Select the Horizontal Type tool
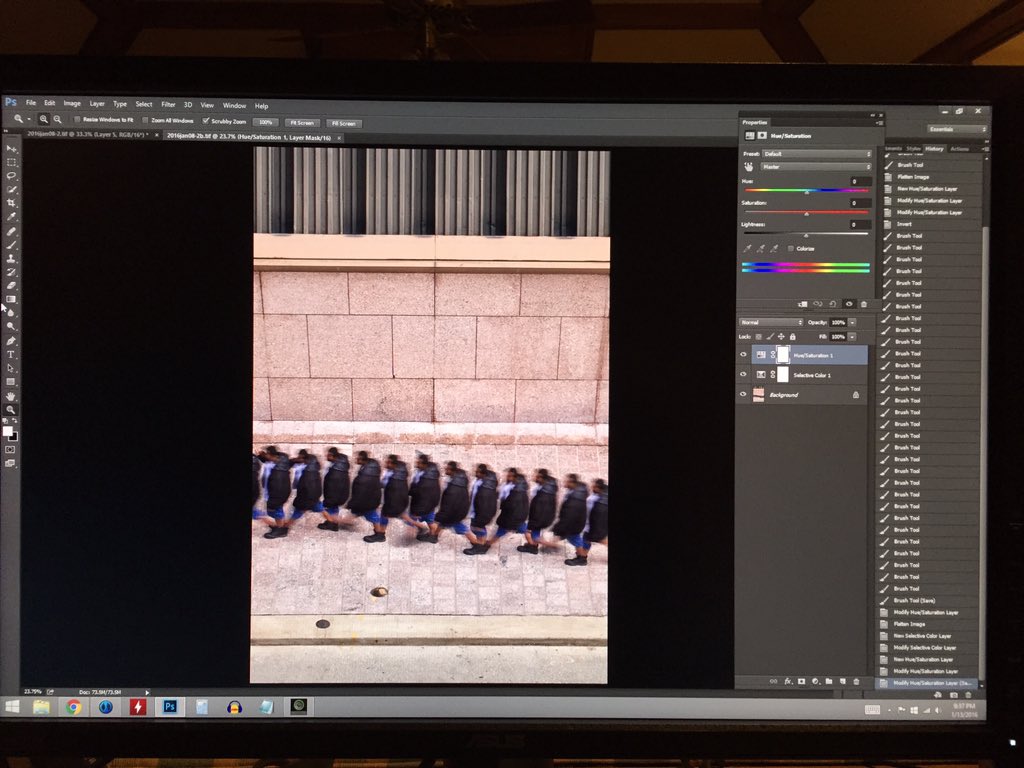1024x768 pixels. 11,355
